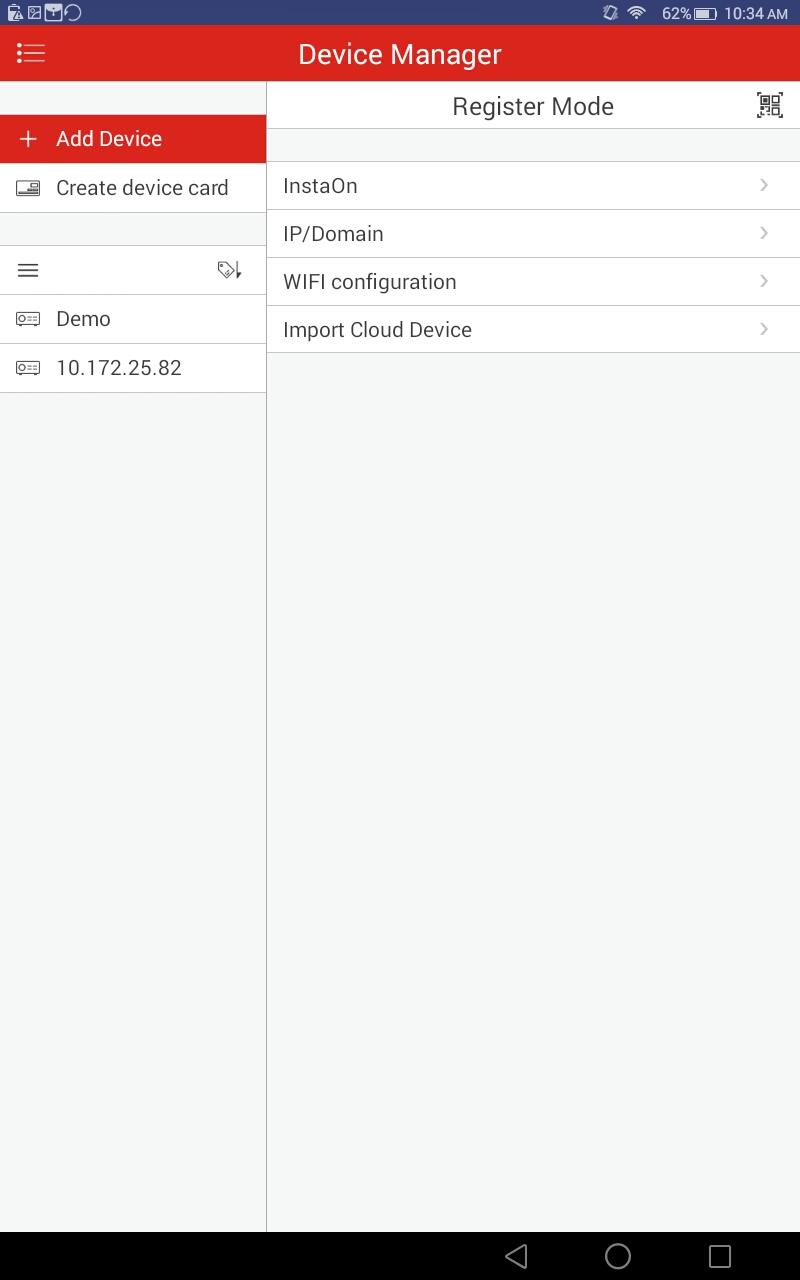Open the InstaOn chevron arrow
This screenshot has height=1280, width=800.
click(x=764, y=185)
